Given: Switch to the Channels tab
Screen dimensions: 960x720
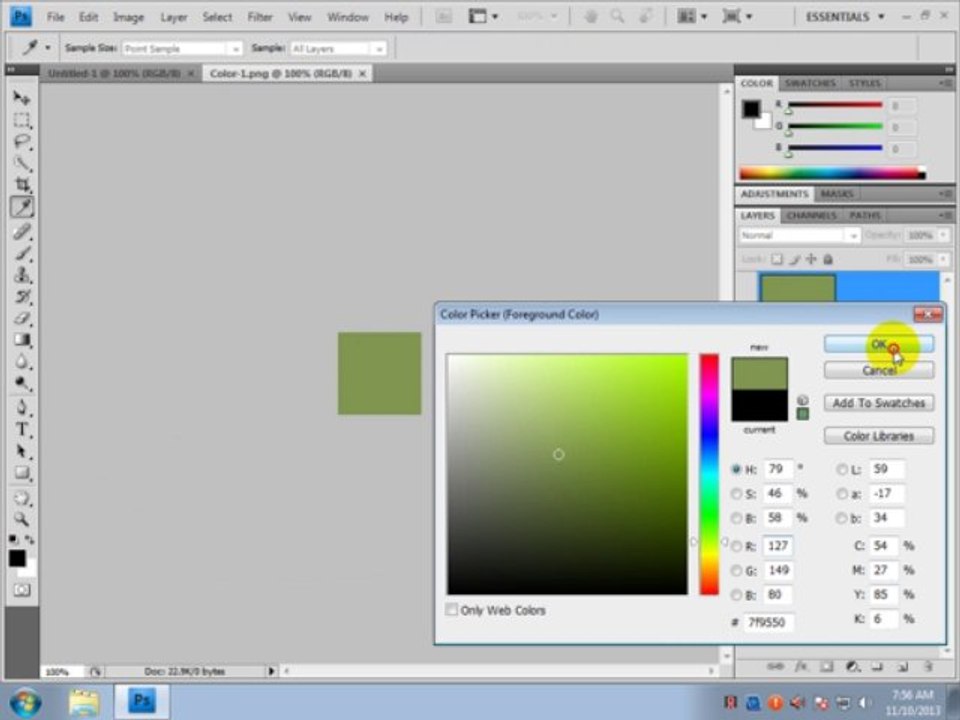Looking at the screenshot, I should click(811, 216).
